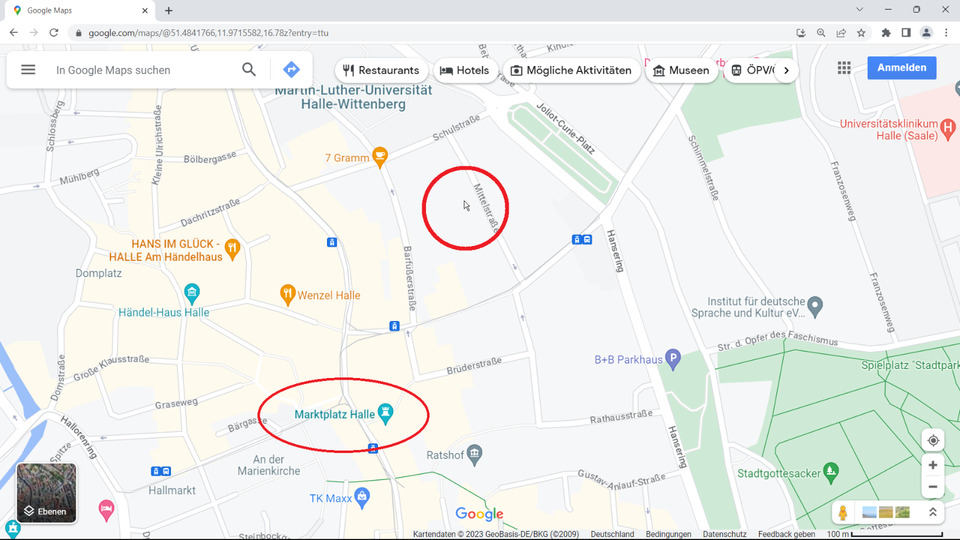Screen dimensions: 960x540
Task: Zoom out with the minus button
Action: pyautogui.click(x=933, y=487)
